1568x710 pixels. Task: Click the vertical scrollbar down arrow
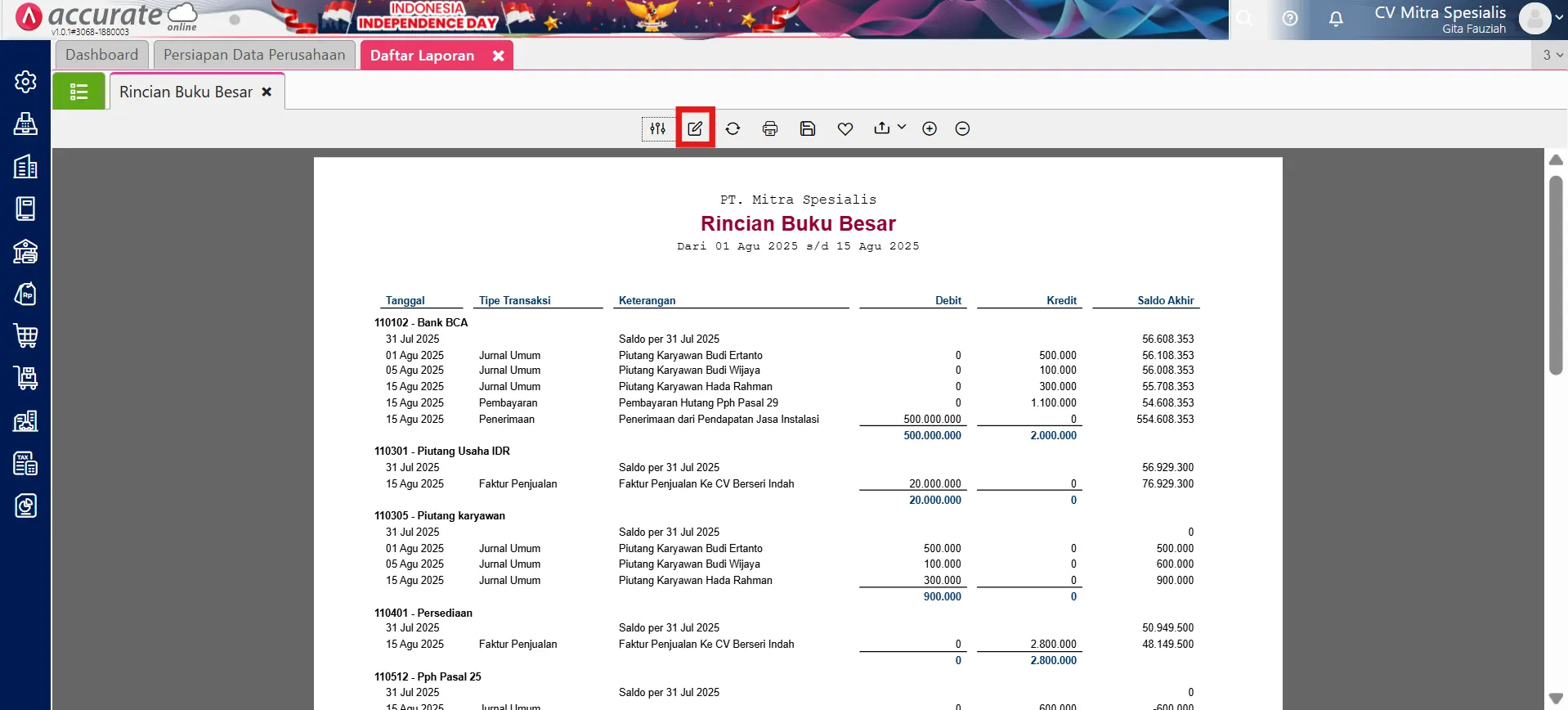tap(1556, 699)
